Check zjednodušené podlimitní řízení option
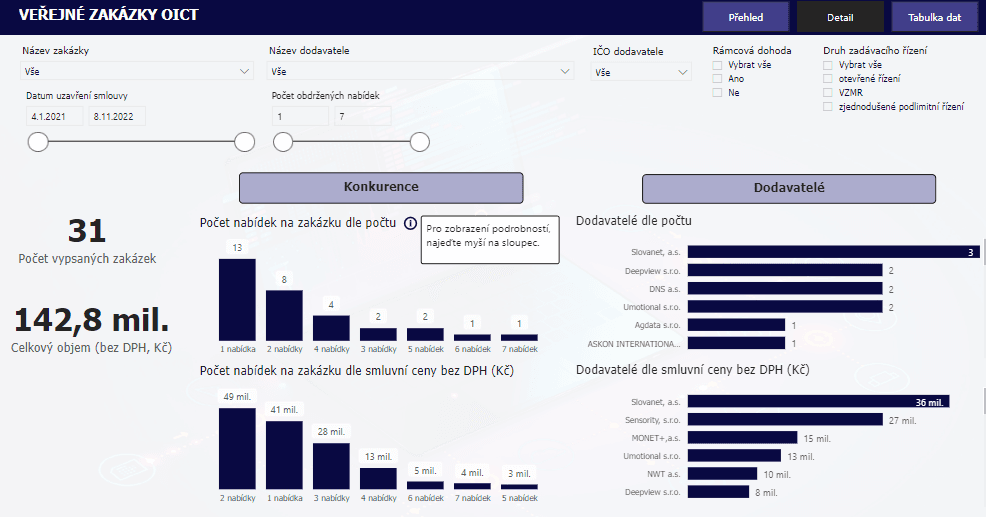Viewport: 986px width, 517px height. click(827, 107)
